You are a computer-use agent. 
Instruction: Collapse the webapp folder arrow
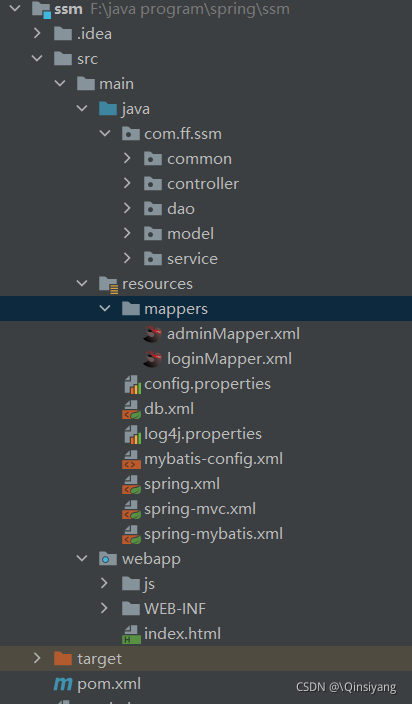tap(82, 559)
